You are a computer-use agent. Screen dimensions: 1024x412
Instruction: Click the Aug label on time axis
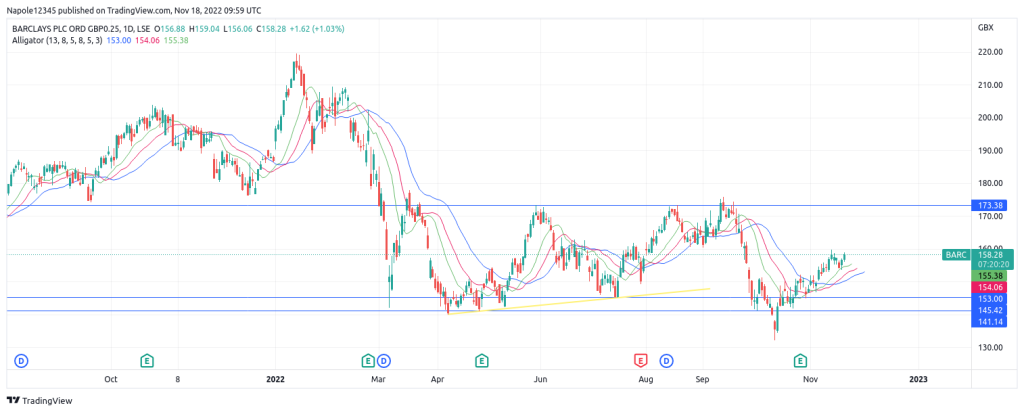646,379
